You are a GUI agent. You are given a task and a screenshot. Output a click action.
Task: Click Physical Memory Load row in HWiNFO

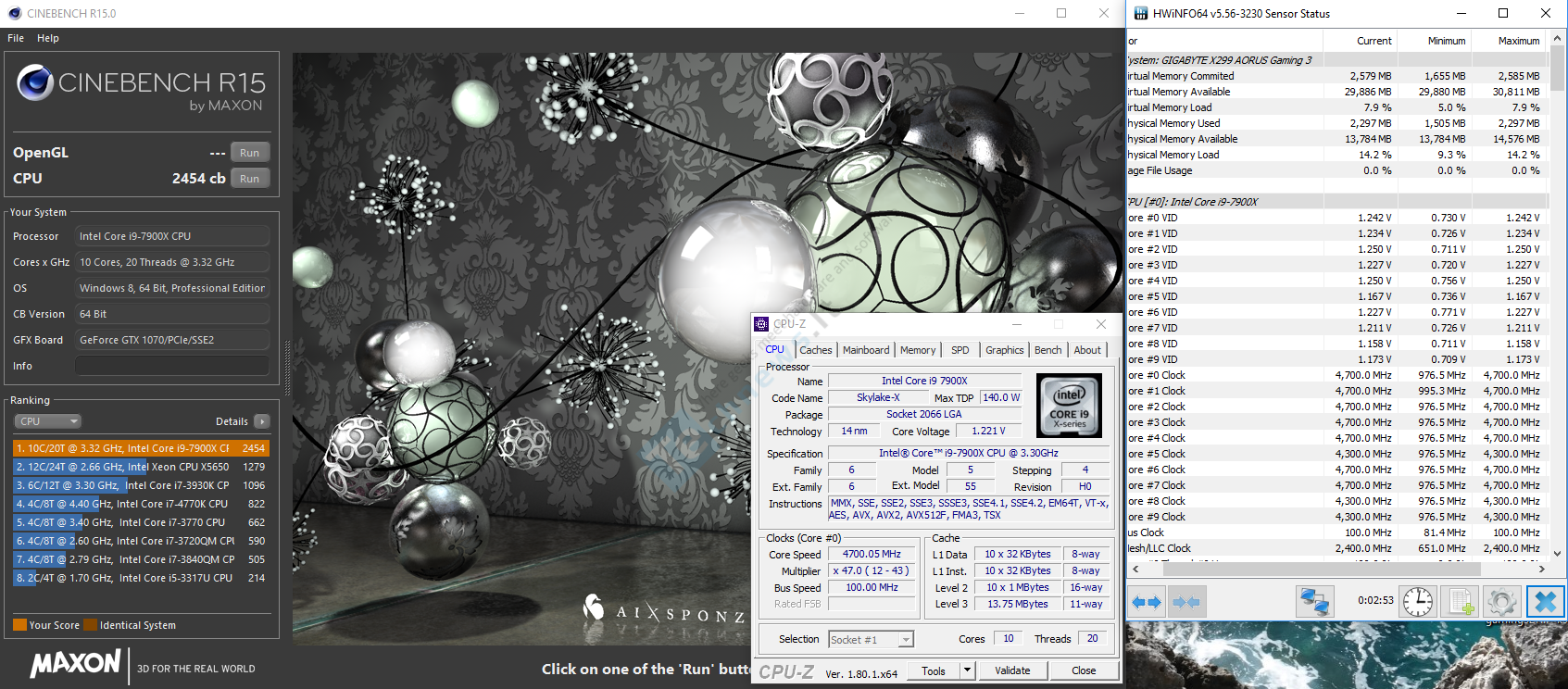click(1336, 155)
